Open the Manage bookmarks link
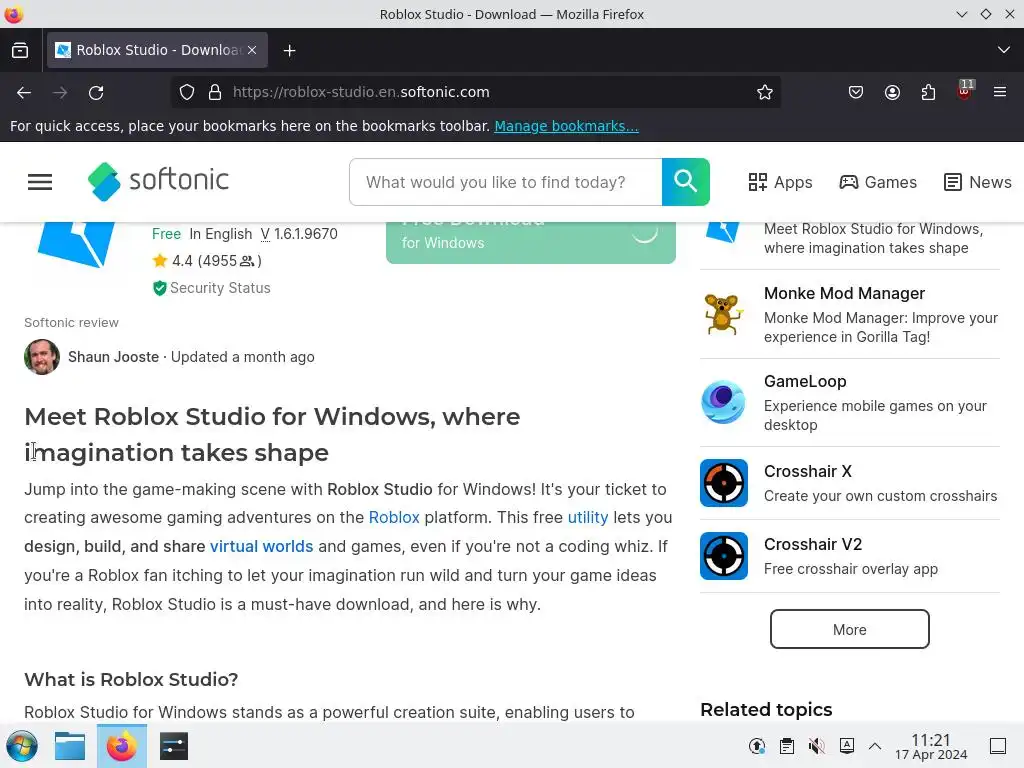The image size is (1024, 768). [x=566, y=126]
